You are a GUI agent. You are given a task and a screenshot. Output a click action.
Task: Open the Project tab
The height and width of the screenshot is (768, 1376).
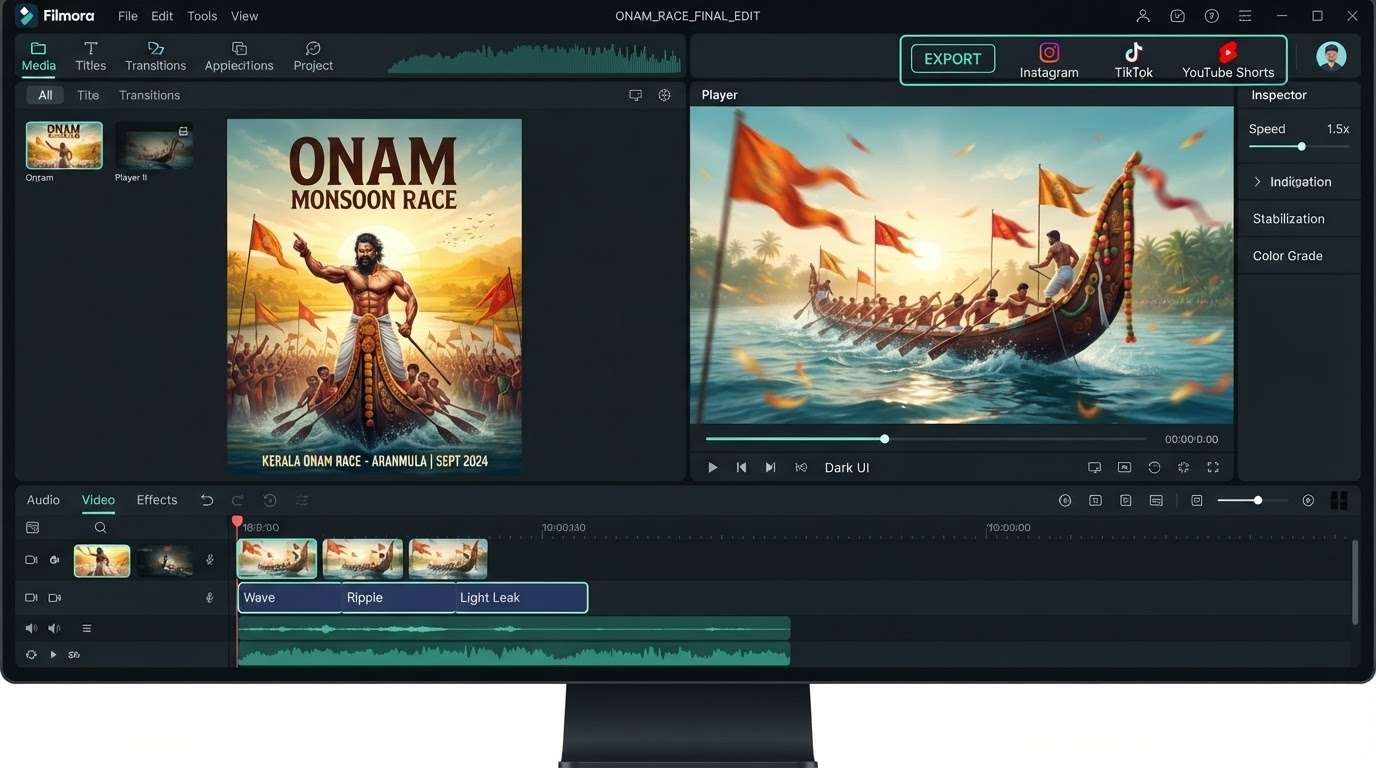tap(313, 57)
